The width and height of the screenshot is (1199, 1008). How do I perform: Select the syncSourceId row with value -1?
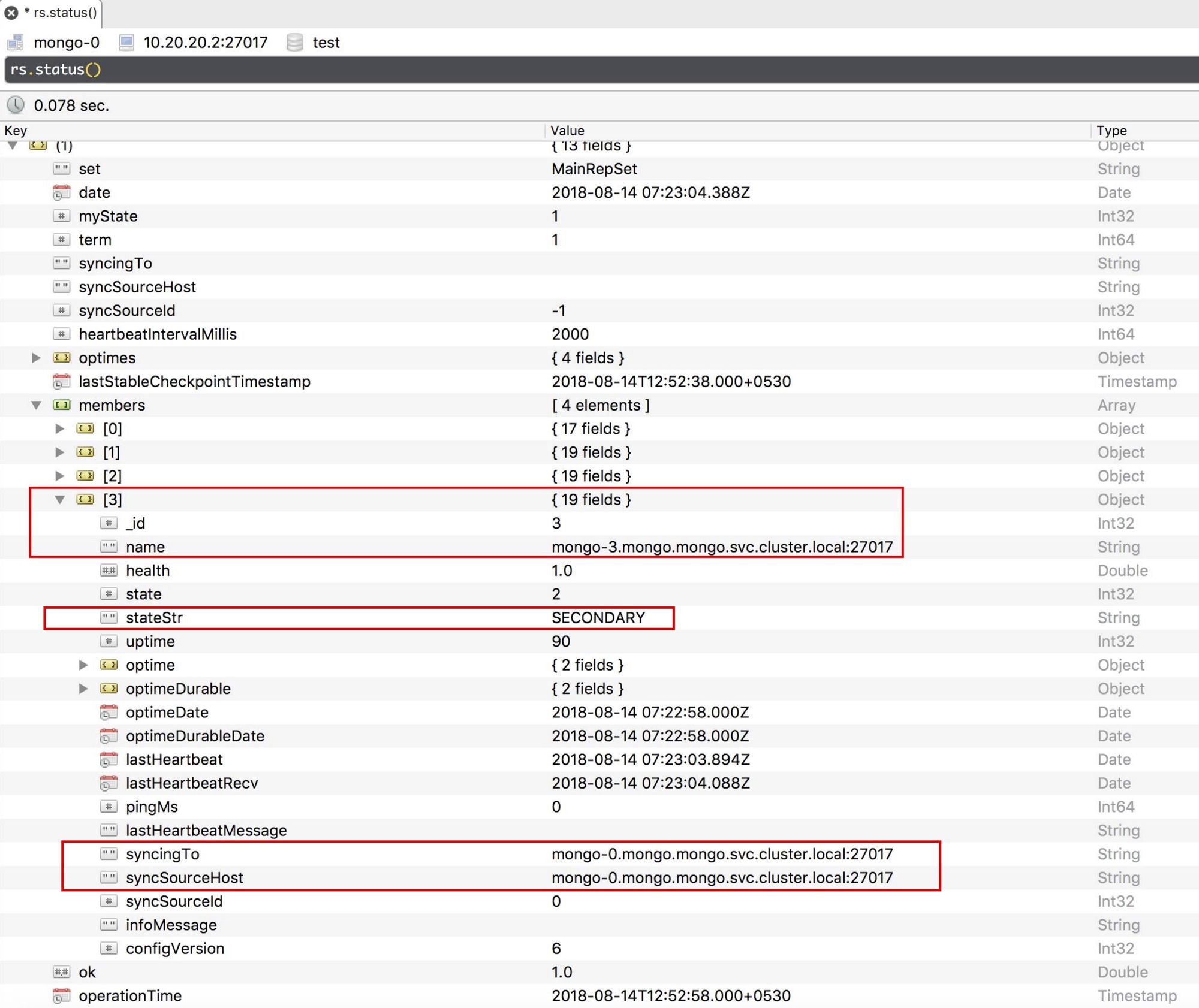pyautogui.click(x=599, y=310)
